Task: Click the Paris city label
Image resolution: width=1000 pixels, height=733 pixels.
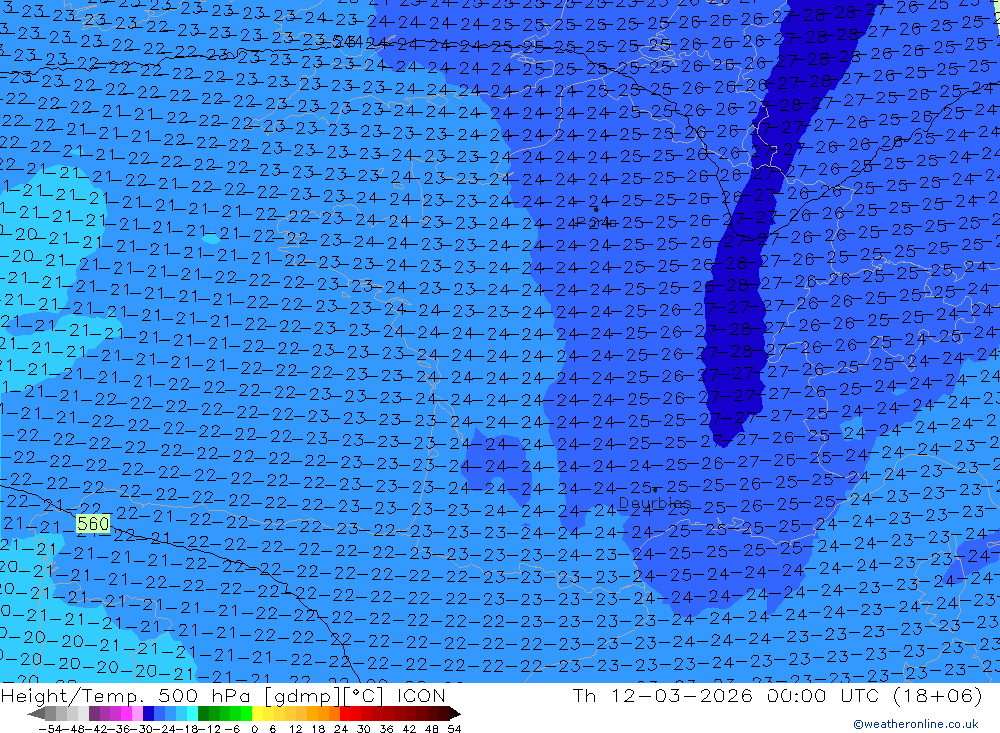Action: point(595,222)
